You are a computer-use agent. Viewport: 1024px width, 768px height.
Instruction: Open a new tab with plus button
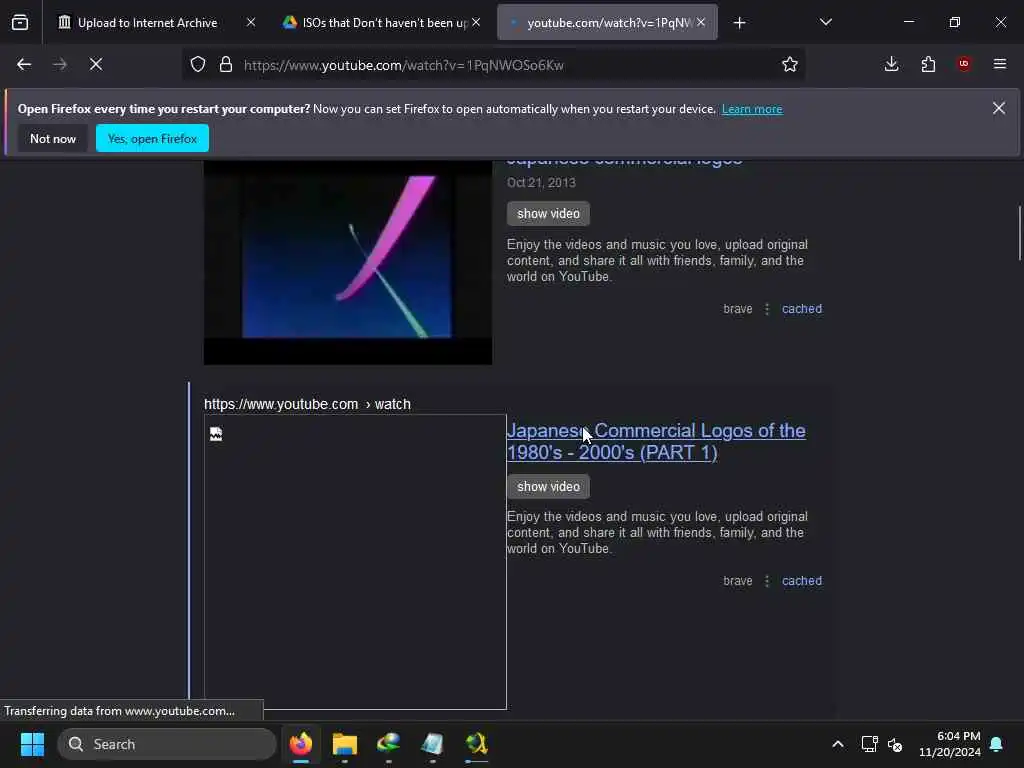[x=739, y=23]
